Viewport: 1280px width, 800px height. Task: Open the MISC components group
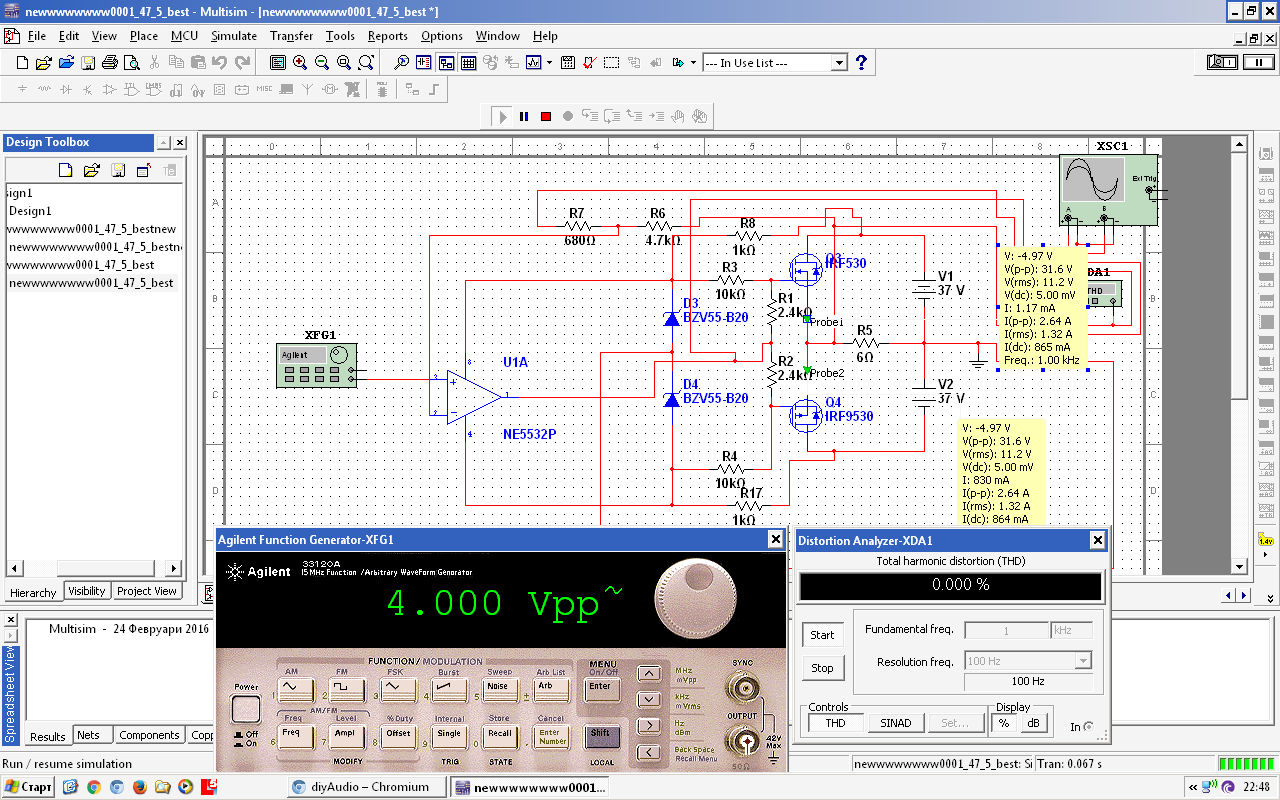(264, 89)
